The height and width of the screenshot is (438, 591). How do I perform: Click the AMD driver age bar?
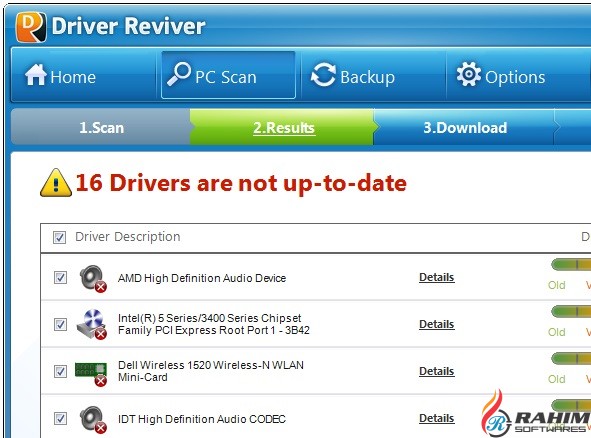(x=571, y=264)
